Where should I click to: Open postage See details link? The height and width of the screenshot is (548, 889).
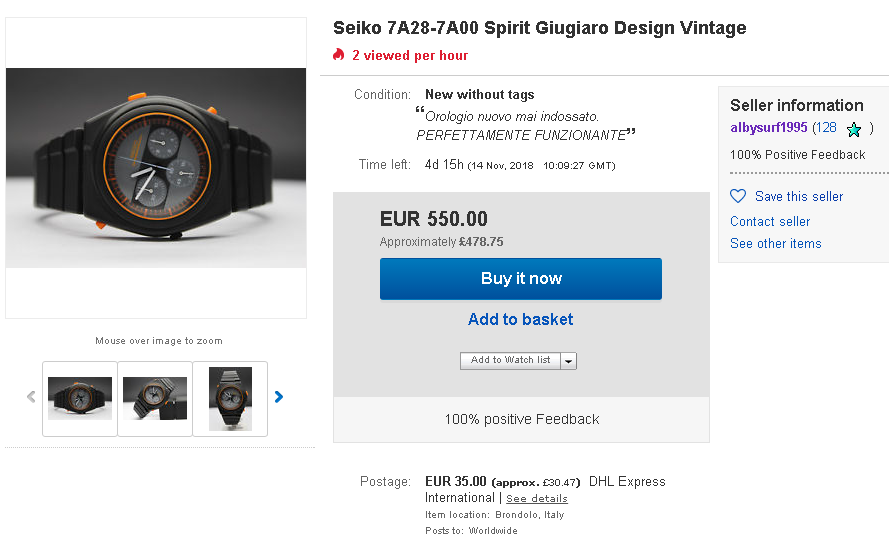point(536,498)
